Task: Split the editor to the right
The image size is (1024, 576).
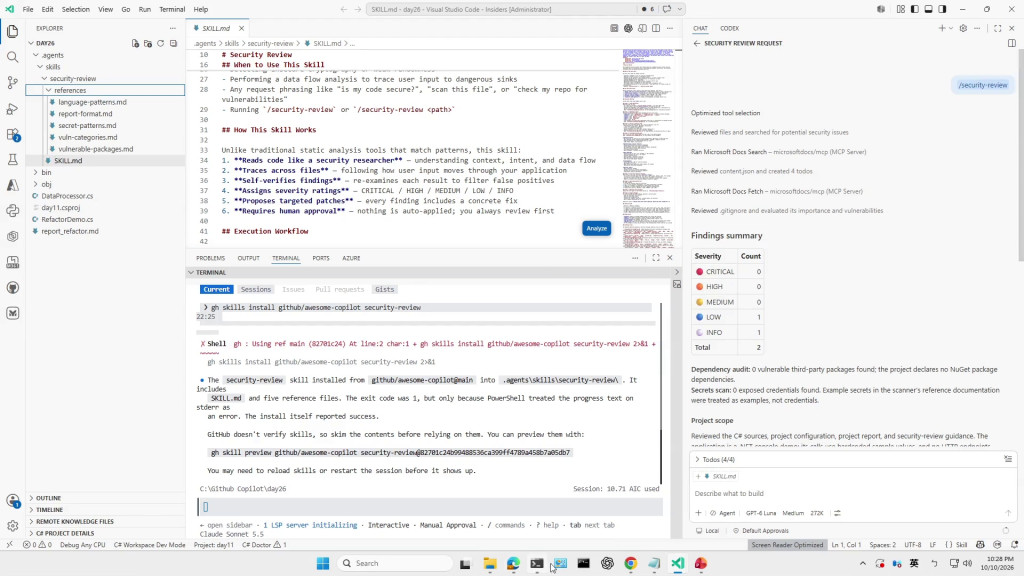Action: (656, 28)
